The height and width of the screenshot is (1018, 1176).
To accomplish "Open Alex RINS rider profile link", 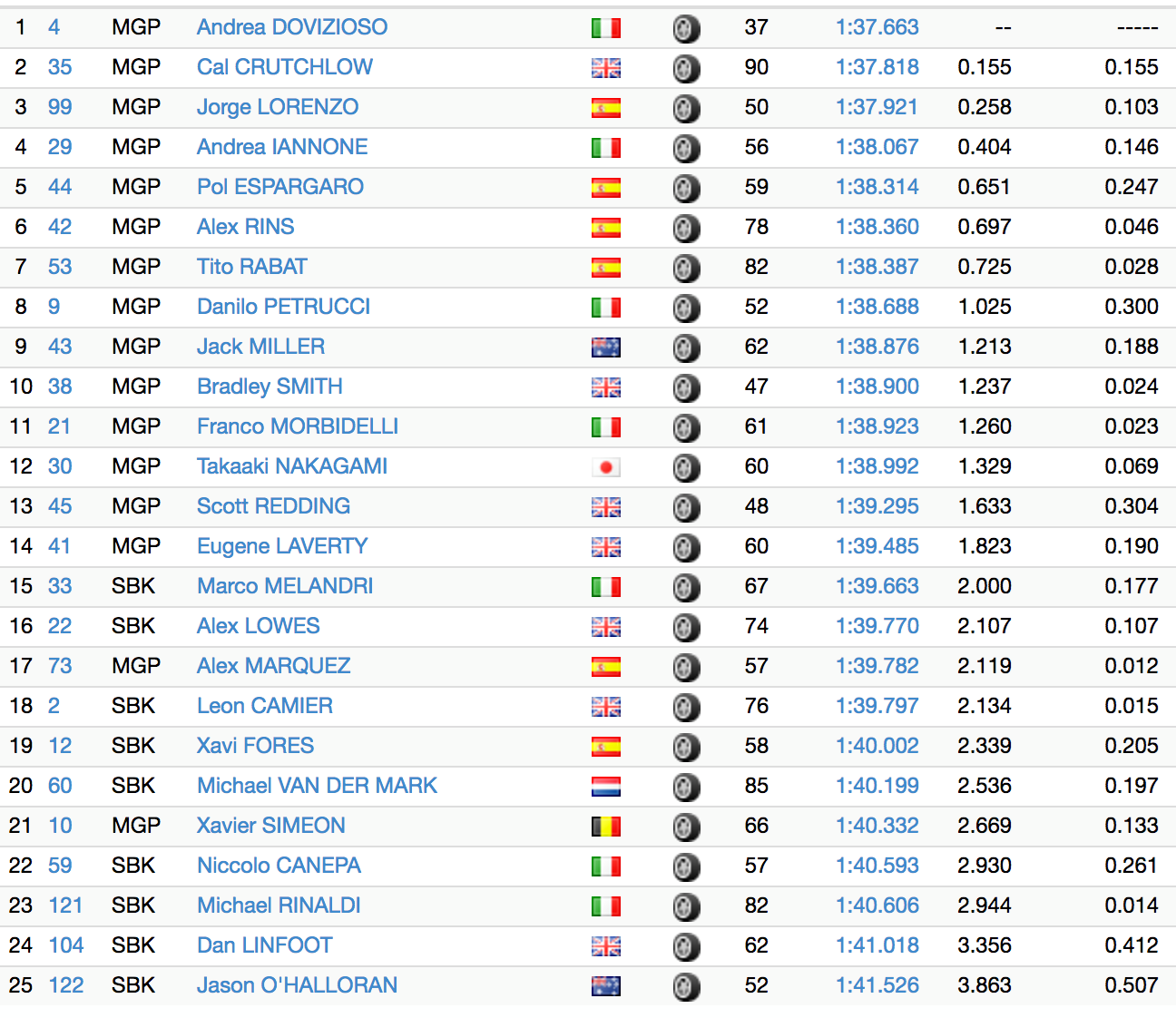I will click(x=245, y=227).
